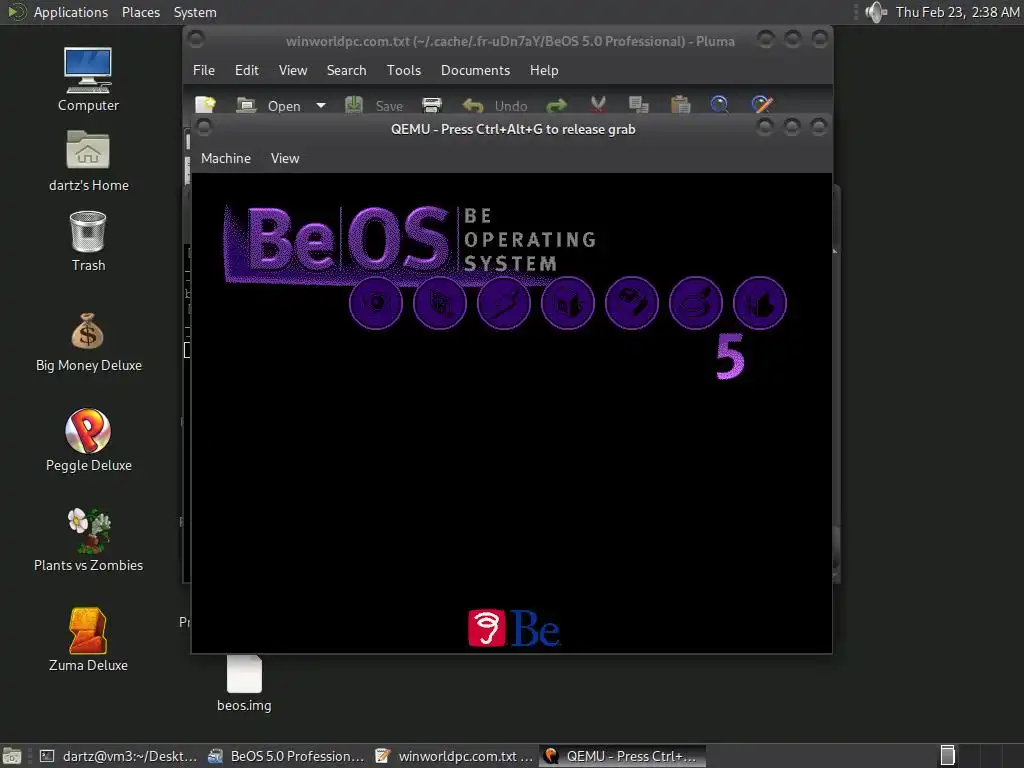Click the date and time clock

point(957,12)
